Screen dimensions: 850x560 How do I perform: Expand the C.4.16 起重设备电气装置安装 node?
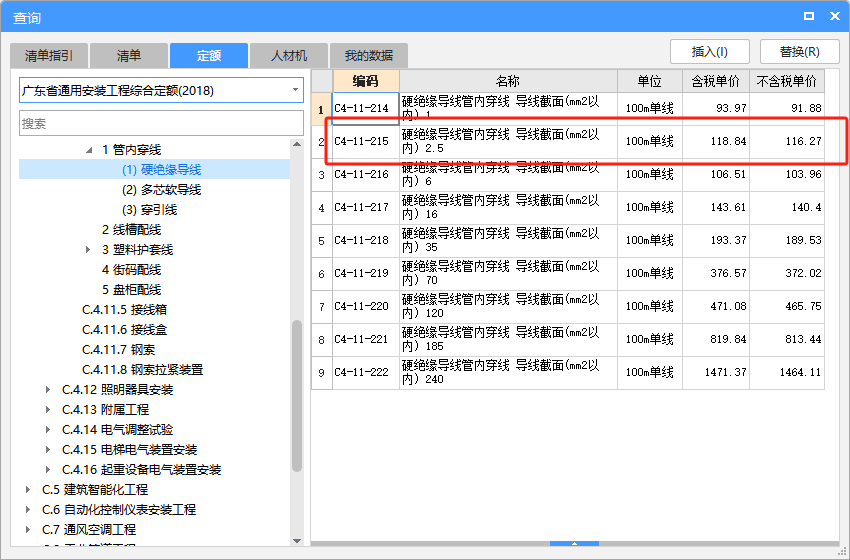[48, 469]
